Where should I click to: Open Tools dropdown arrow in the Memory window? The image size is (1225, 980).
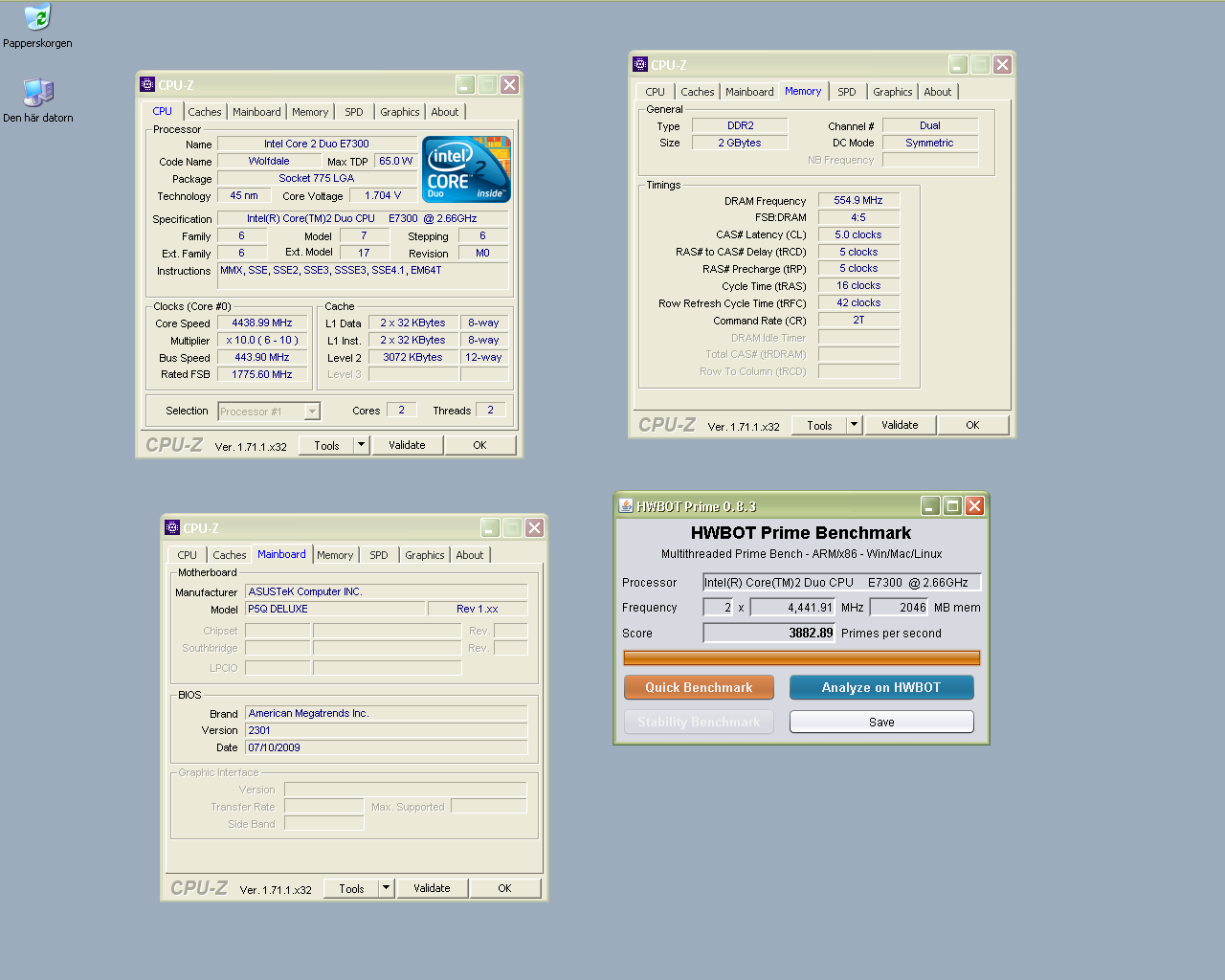[x=854, y=425]
